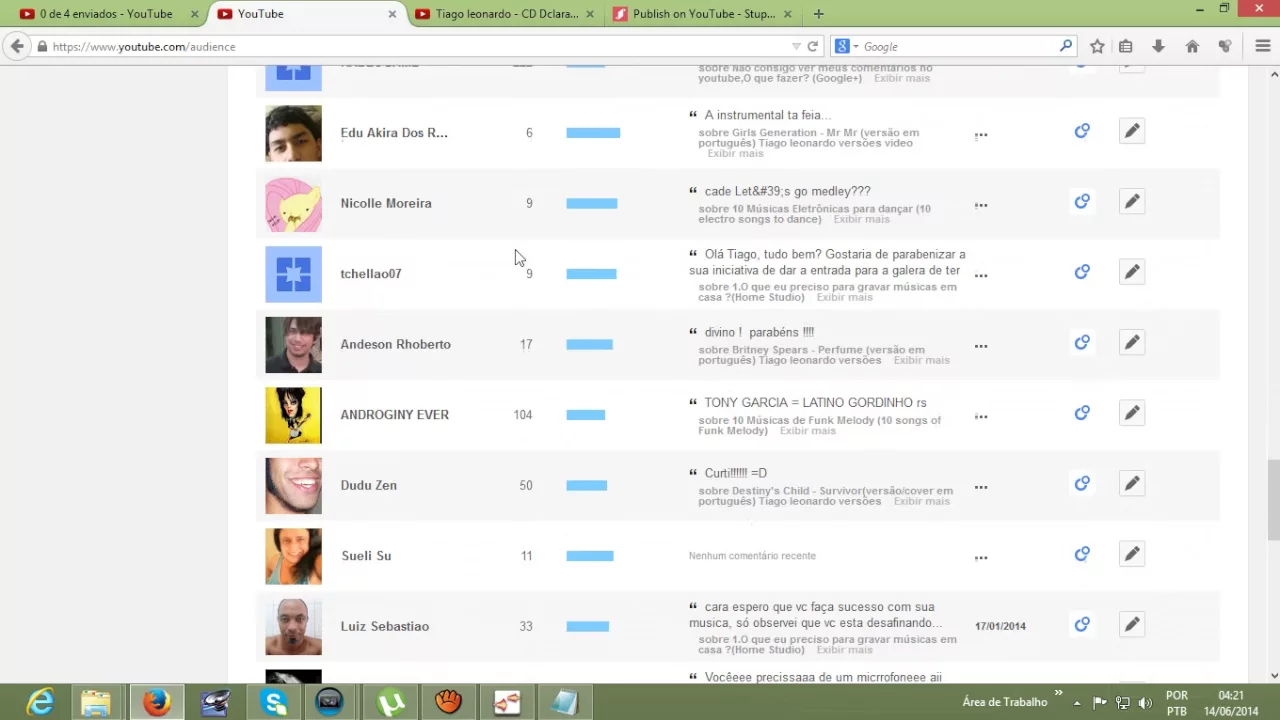Open the Firefox hamburger menu

click(x=1262, y=46)
